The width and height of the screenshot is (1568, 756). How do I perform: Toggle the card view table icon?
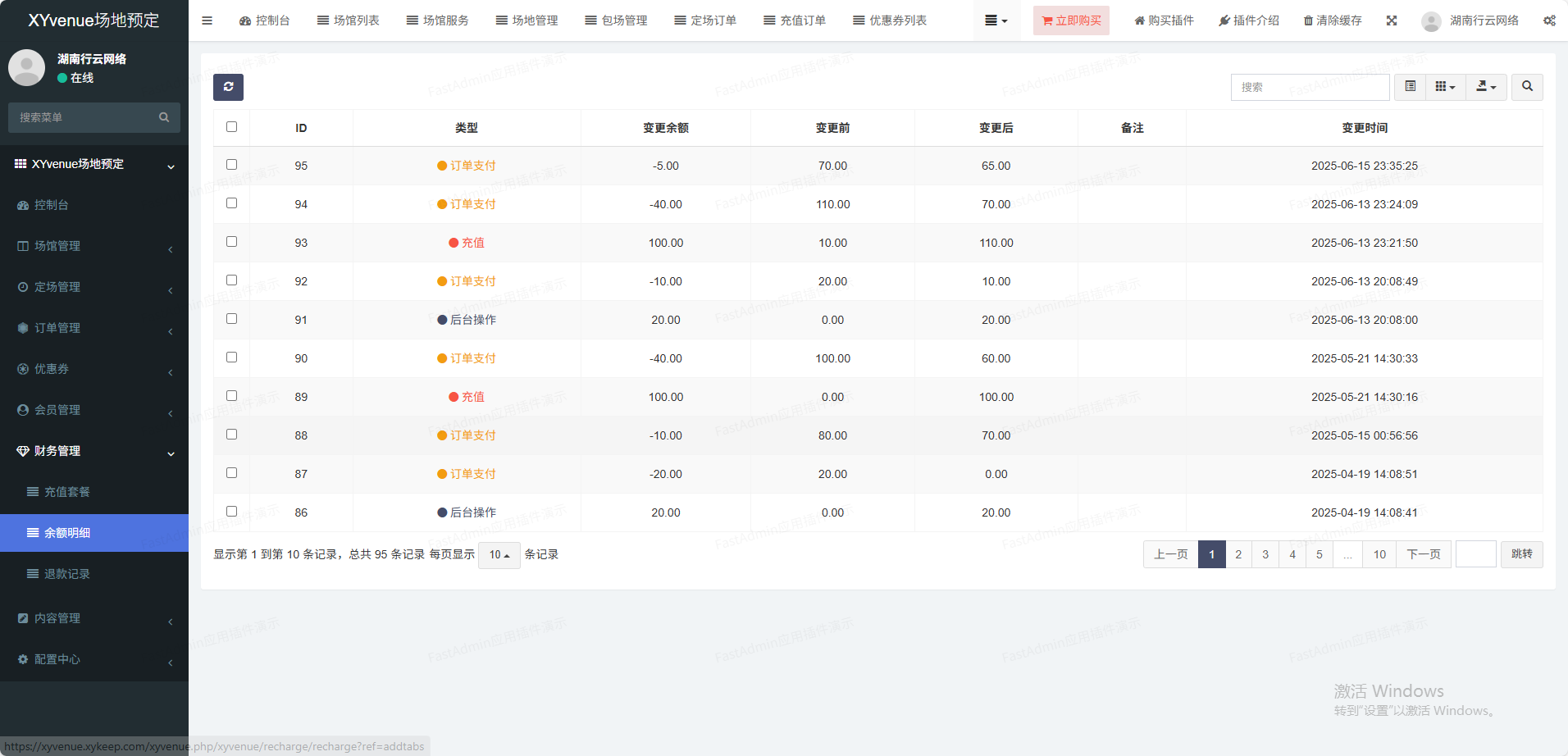(x=1411, y=87)
